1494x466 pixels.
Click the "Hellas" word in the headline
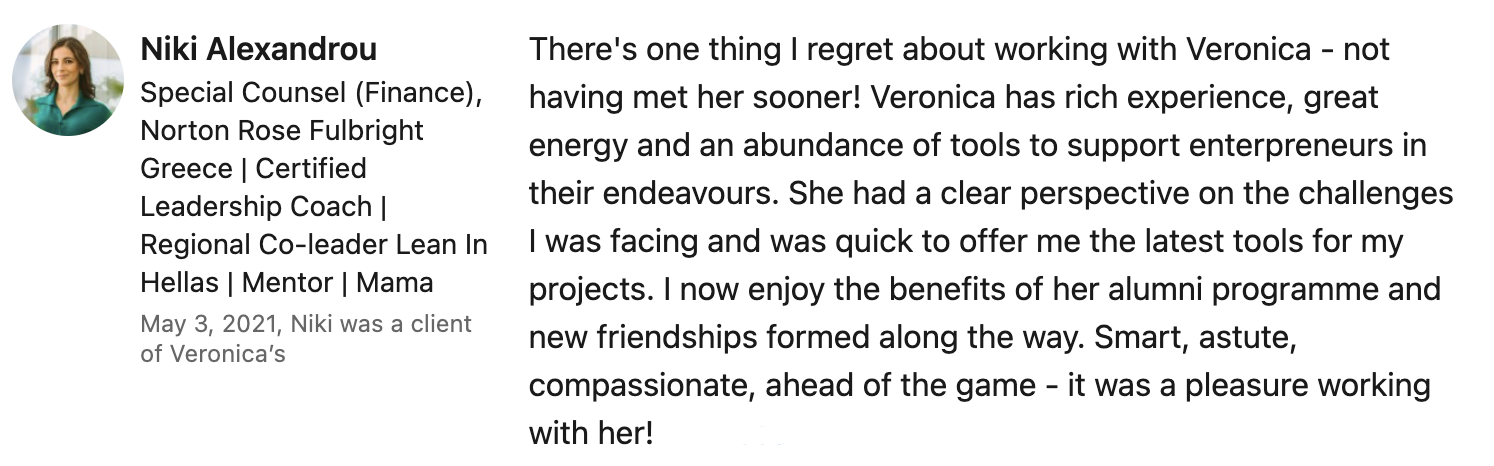click(178, 283)
